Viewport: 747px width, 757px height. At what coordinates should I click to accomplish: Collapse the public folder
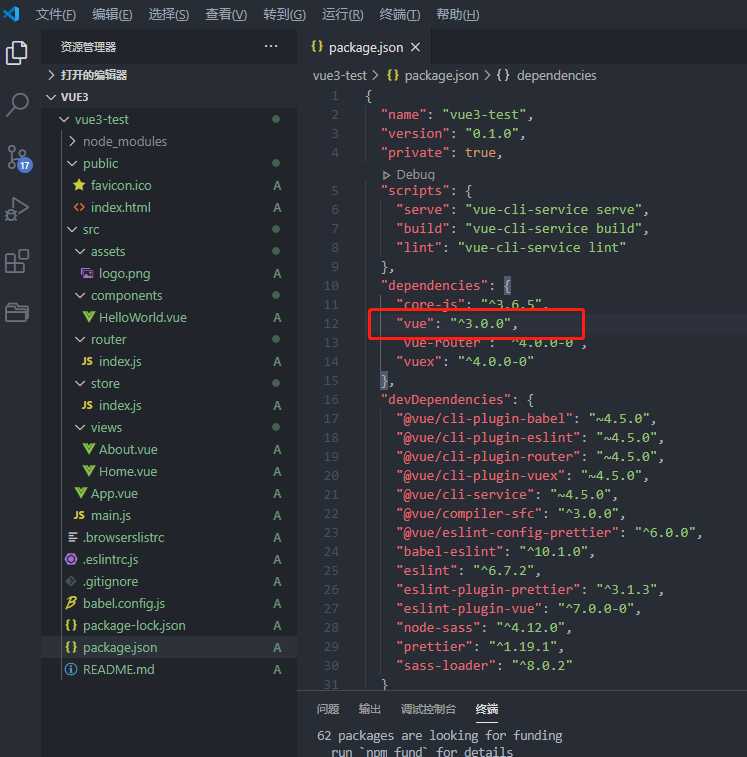[x=72, y=164]
